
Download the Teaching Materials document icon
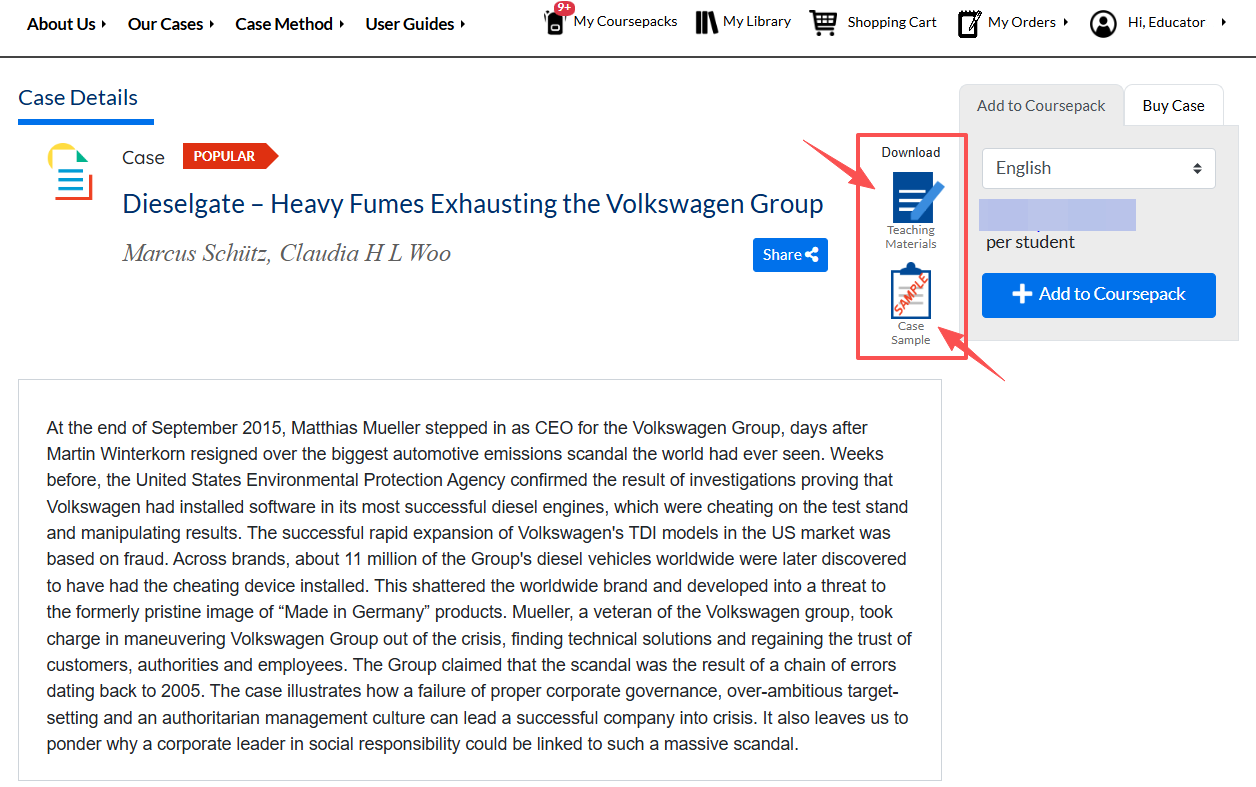point(917,197)
